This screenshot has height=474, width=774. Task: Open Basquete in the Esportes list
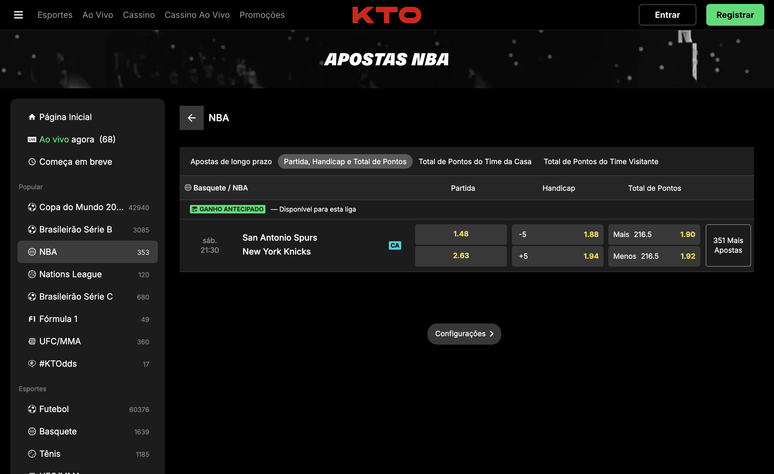coord(87,432)
